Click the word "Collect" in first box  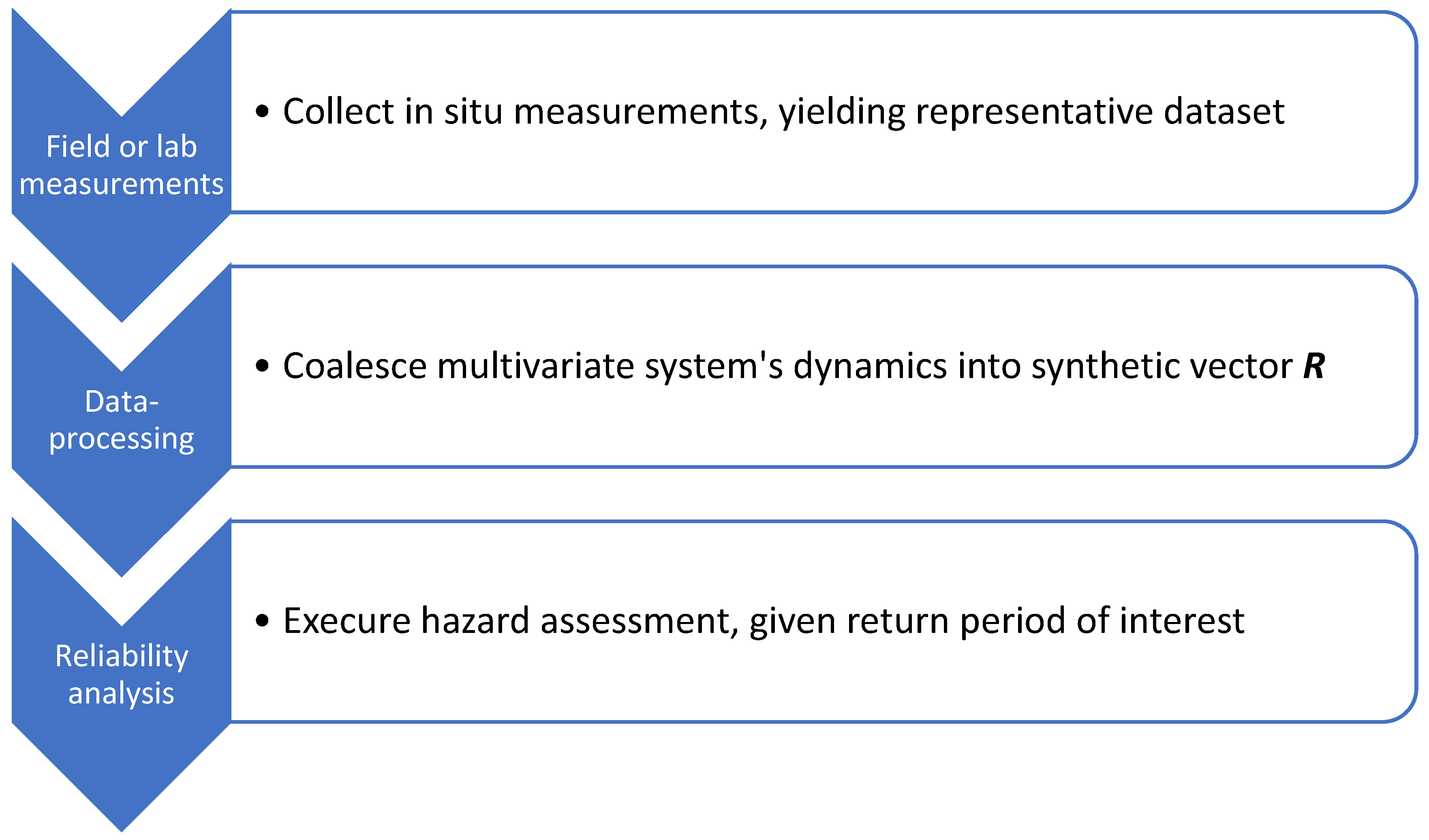338,111
